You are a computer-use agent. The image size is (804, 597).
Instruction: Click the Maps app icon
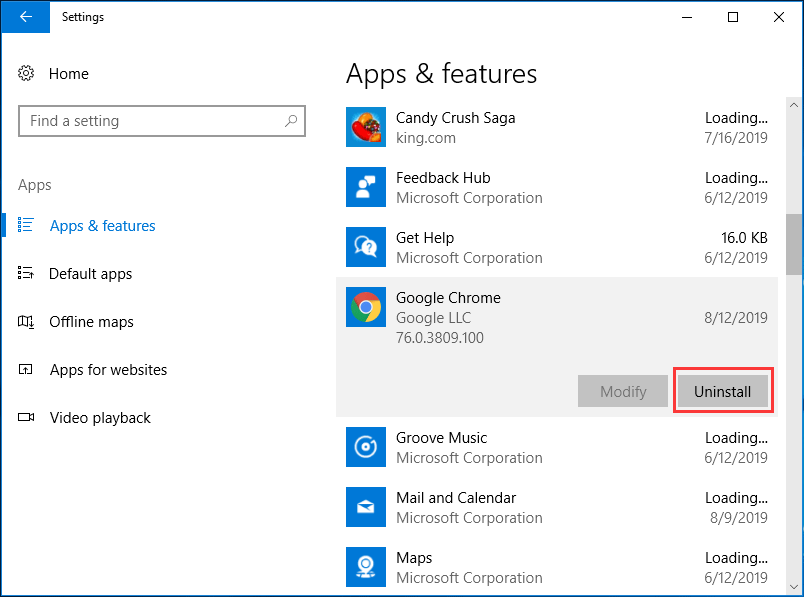(365, 567)
